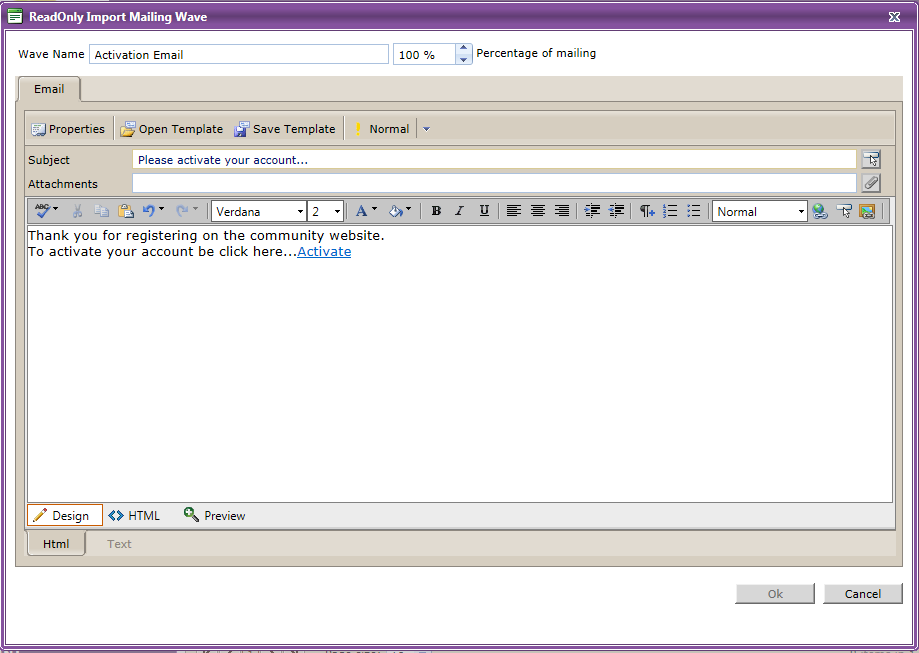Click the Cancel button
The image size is (919, 653).
[x=863, y=594]
